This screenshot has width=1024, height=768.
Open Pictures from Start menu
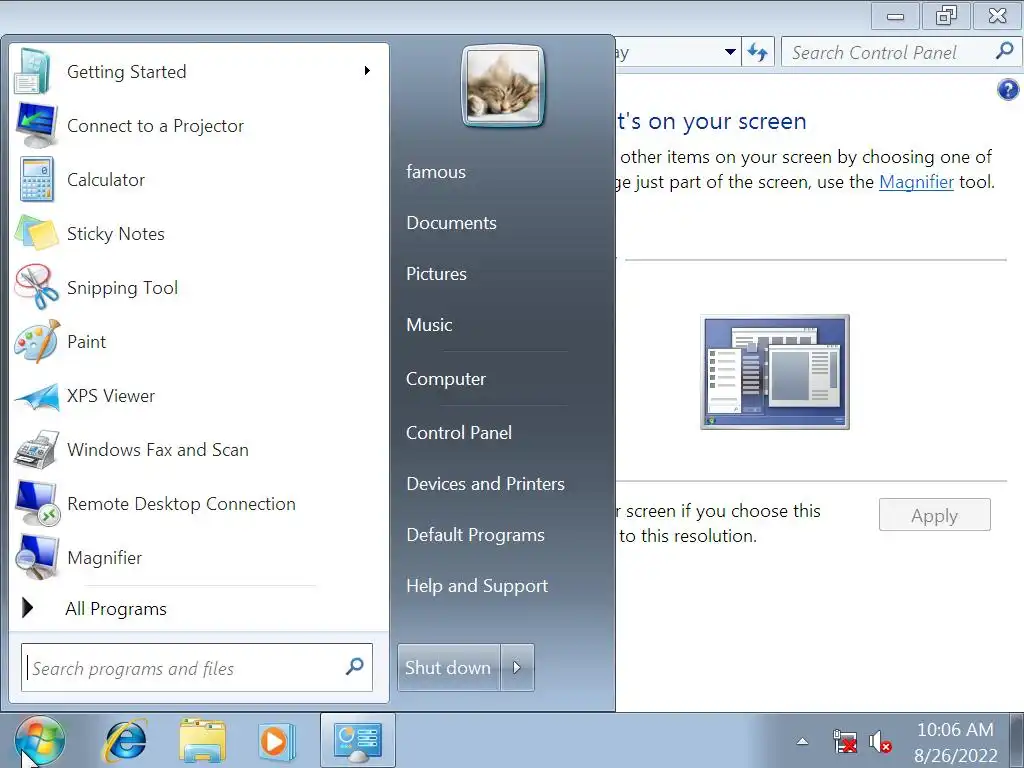click(436, 274)
